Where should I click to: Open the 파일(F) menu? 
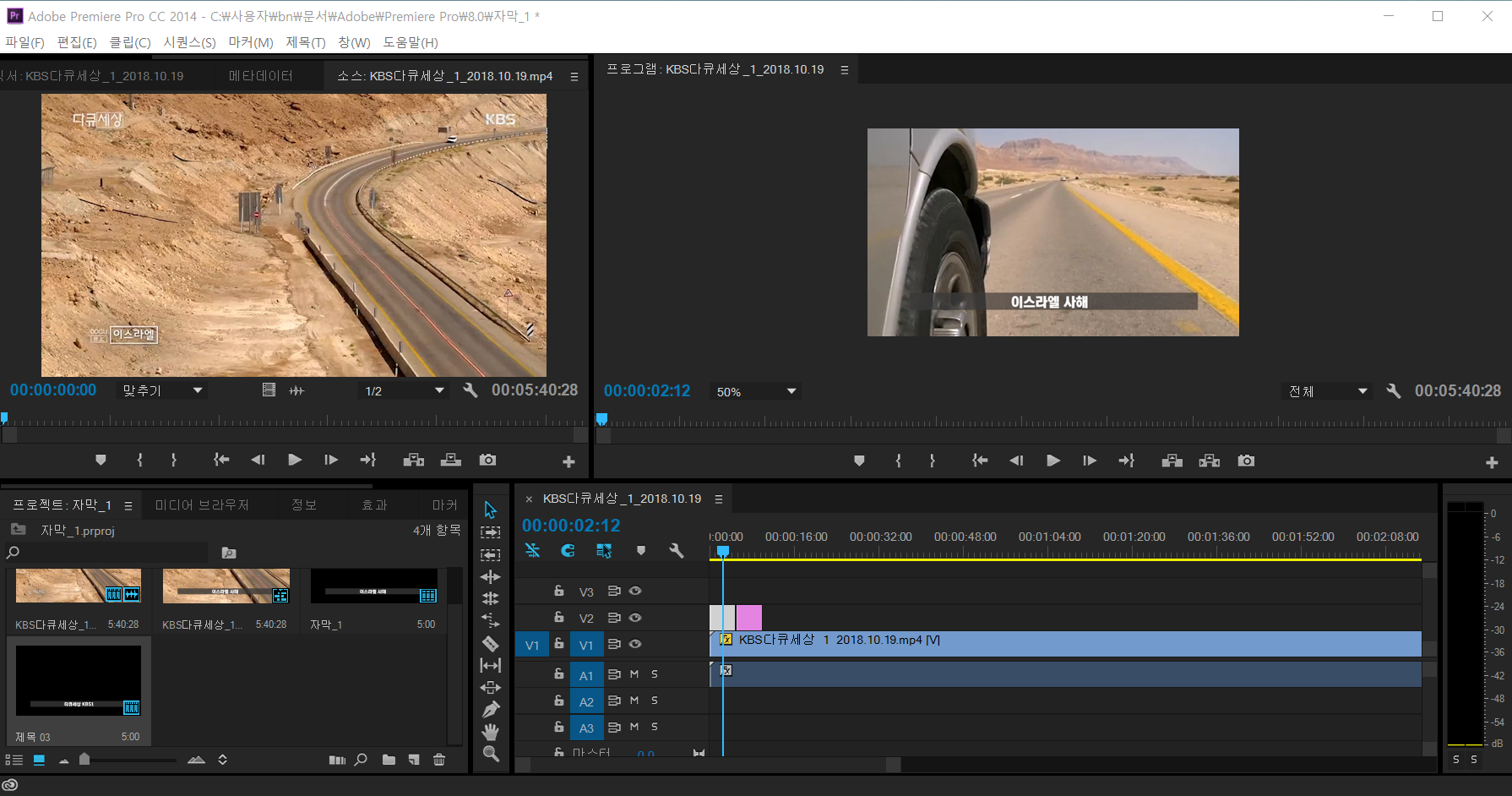coord(24,42)
